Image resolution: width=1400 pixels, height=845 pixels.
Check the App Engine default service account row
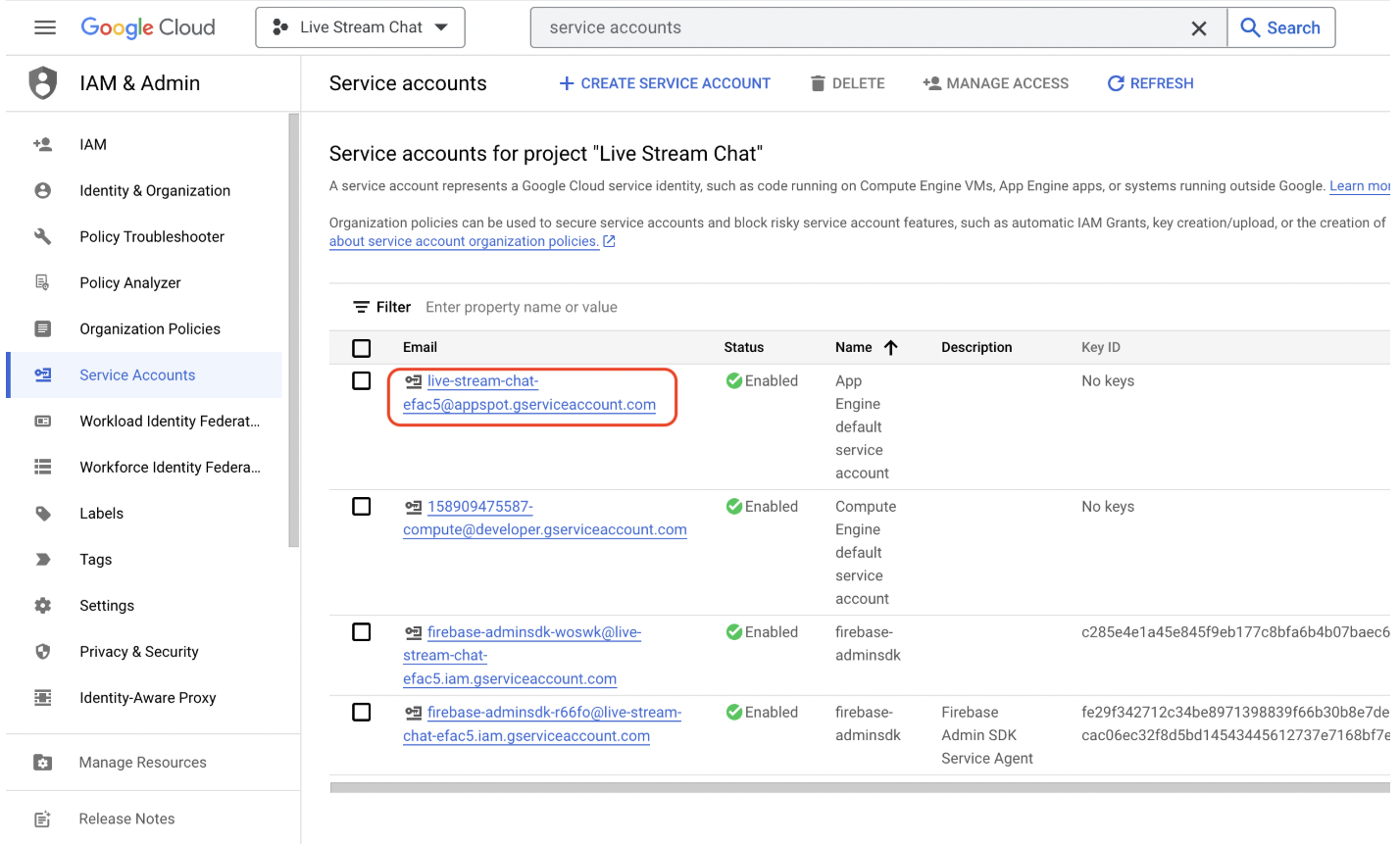click(362, 380)
